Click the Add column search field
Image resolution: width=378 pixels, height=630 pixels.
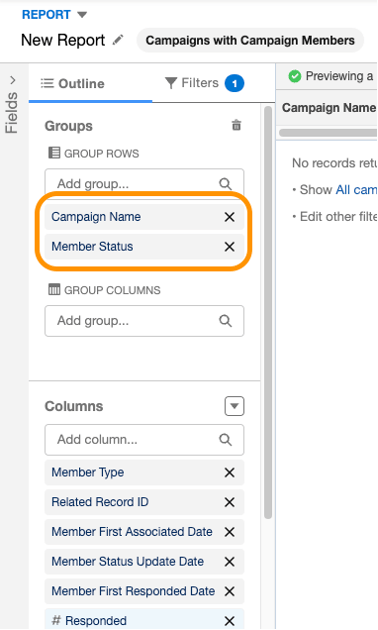point(144,440)
